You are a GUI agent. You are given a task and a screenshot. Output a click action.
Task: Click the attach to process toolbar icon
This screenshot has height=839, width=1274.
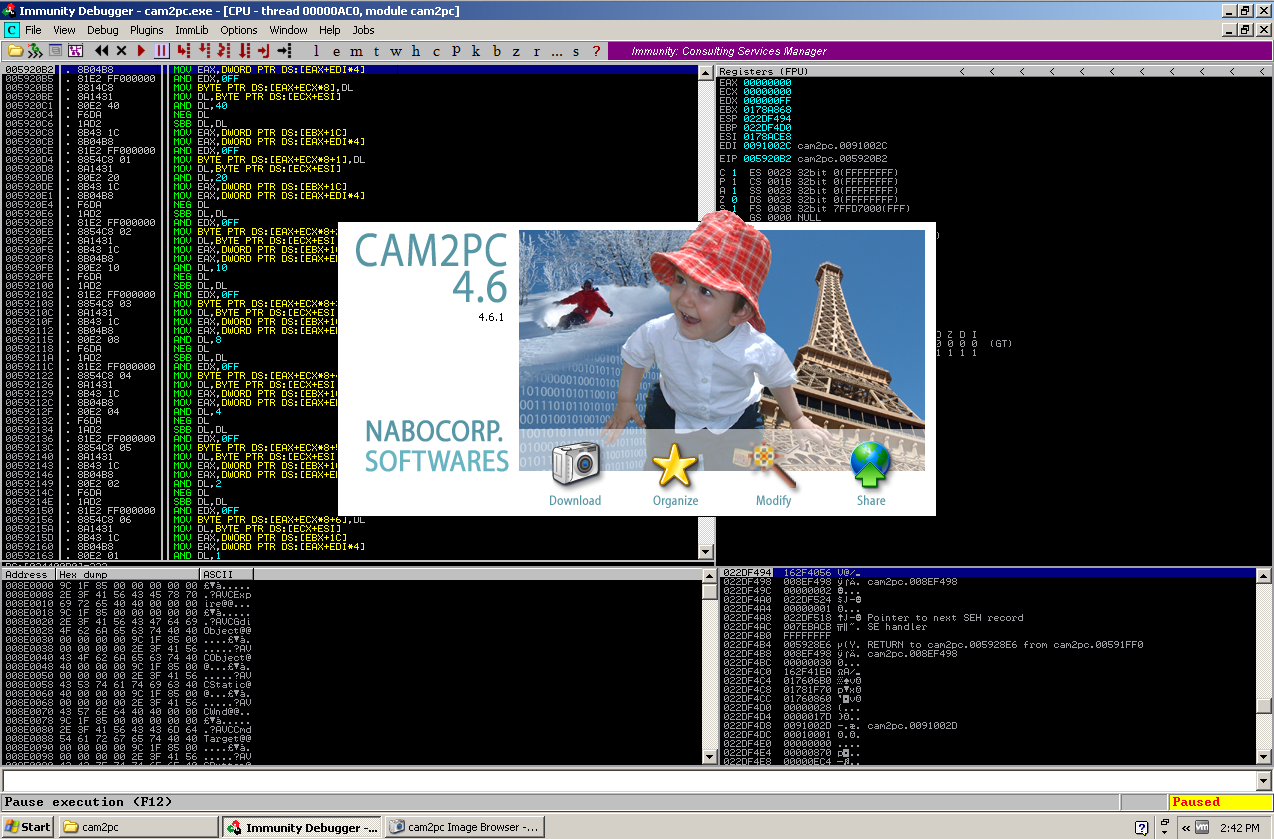(x=35, y=50)
